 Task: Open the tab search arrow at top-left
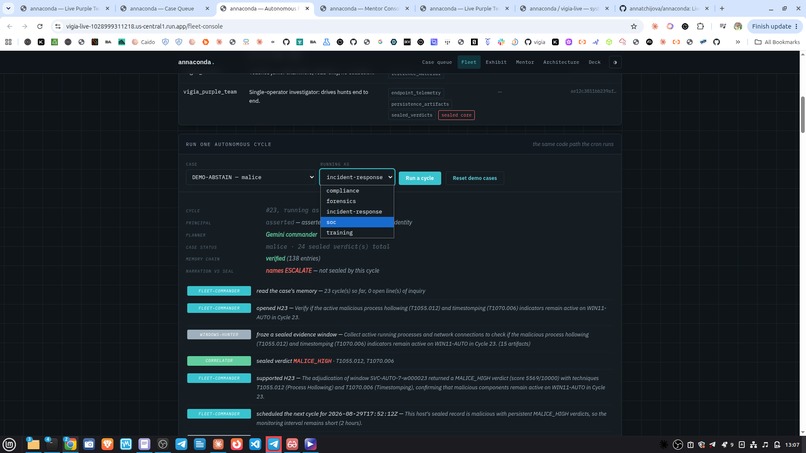point(8,8)
